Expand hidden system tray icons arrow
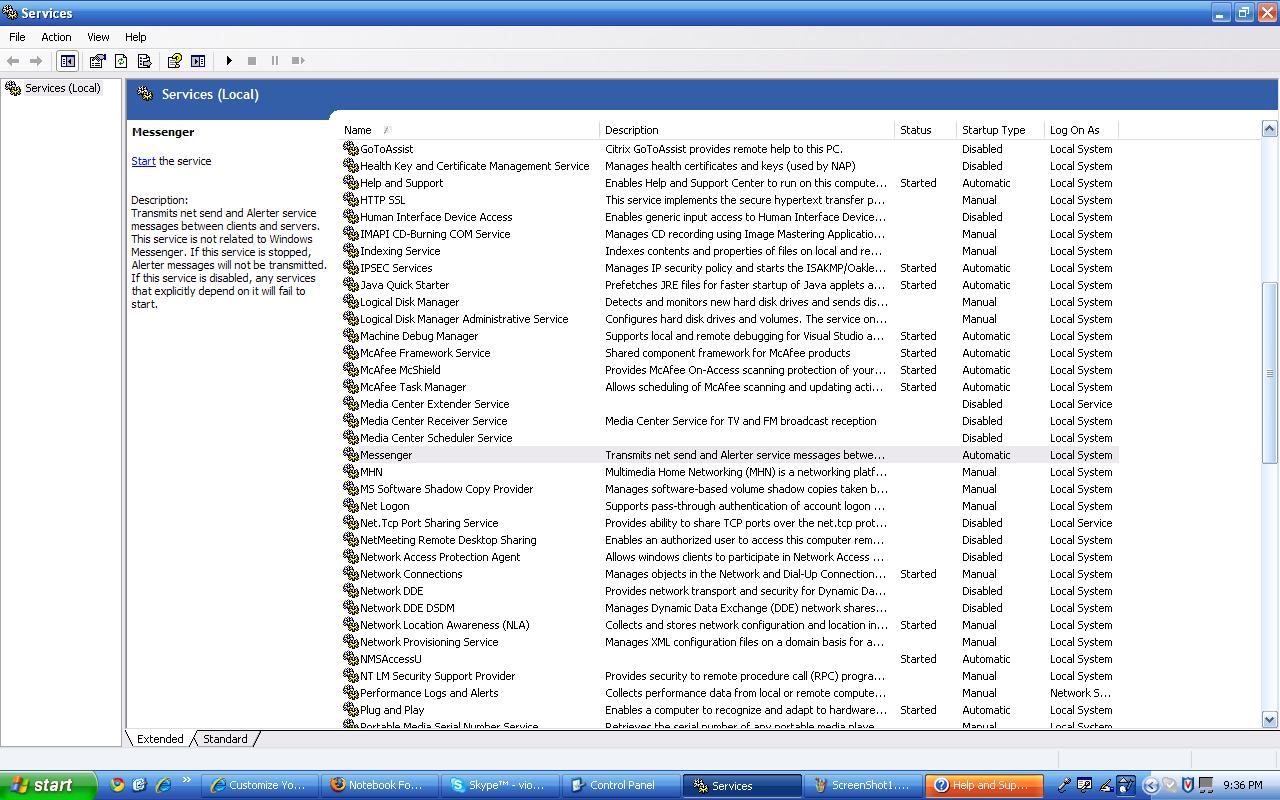 click(x=1151, y=785)
